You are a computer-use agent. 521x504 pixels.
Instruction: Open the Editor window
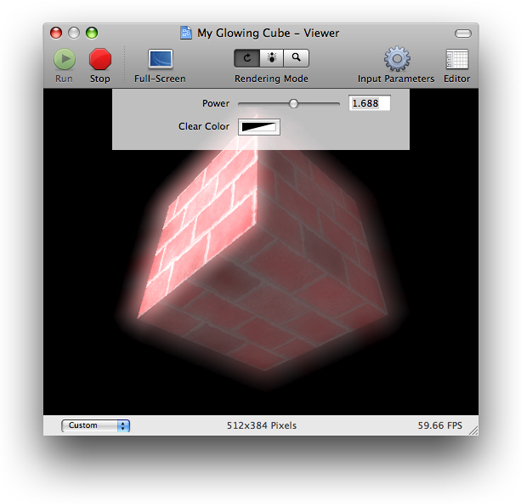457,59
